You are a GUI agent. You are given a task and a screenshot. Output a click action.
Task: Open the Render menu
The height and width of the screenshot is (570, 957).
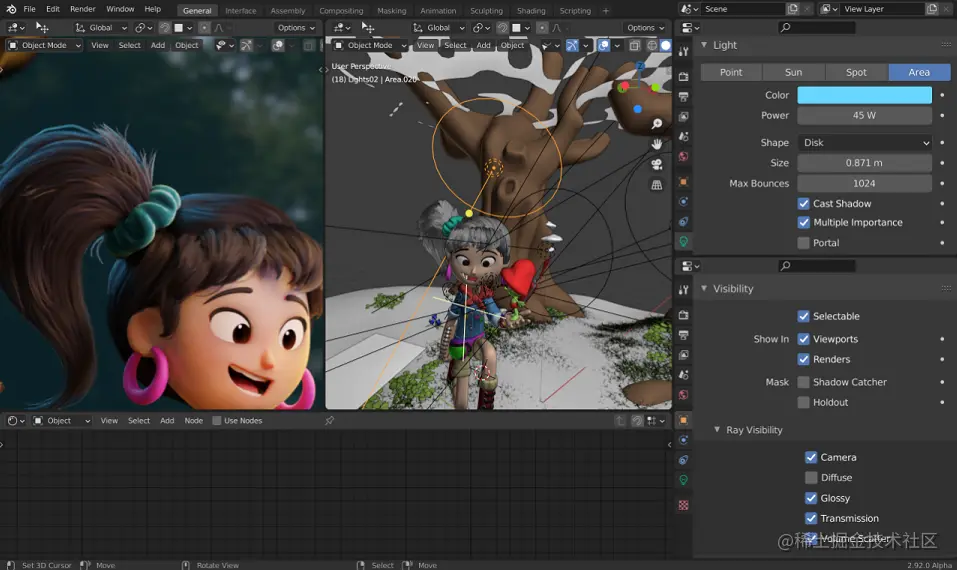pyautogui.click(x=83, y=9)
